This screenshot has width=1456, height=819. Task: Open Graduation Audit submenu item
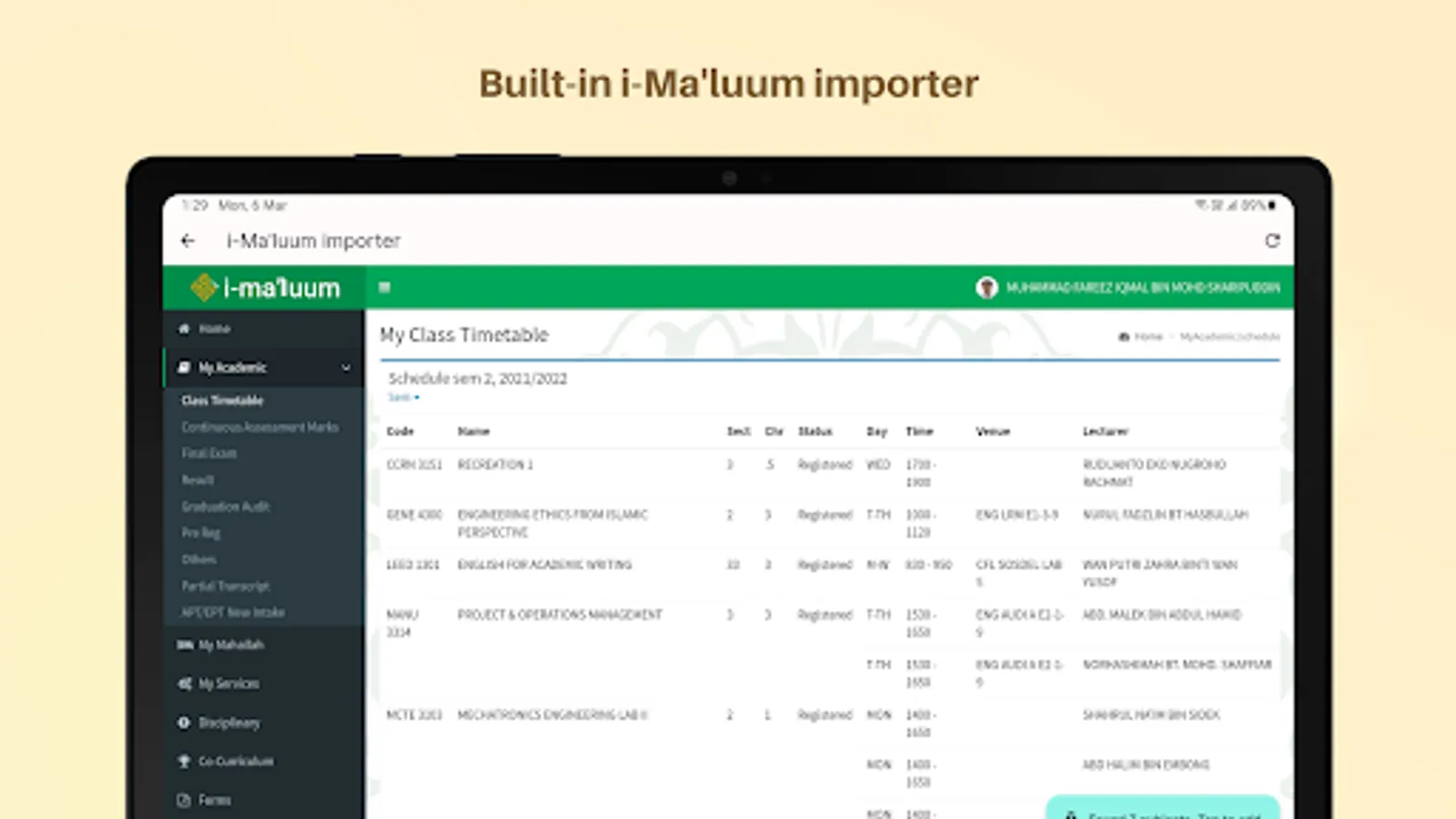[x=226, y=506]
